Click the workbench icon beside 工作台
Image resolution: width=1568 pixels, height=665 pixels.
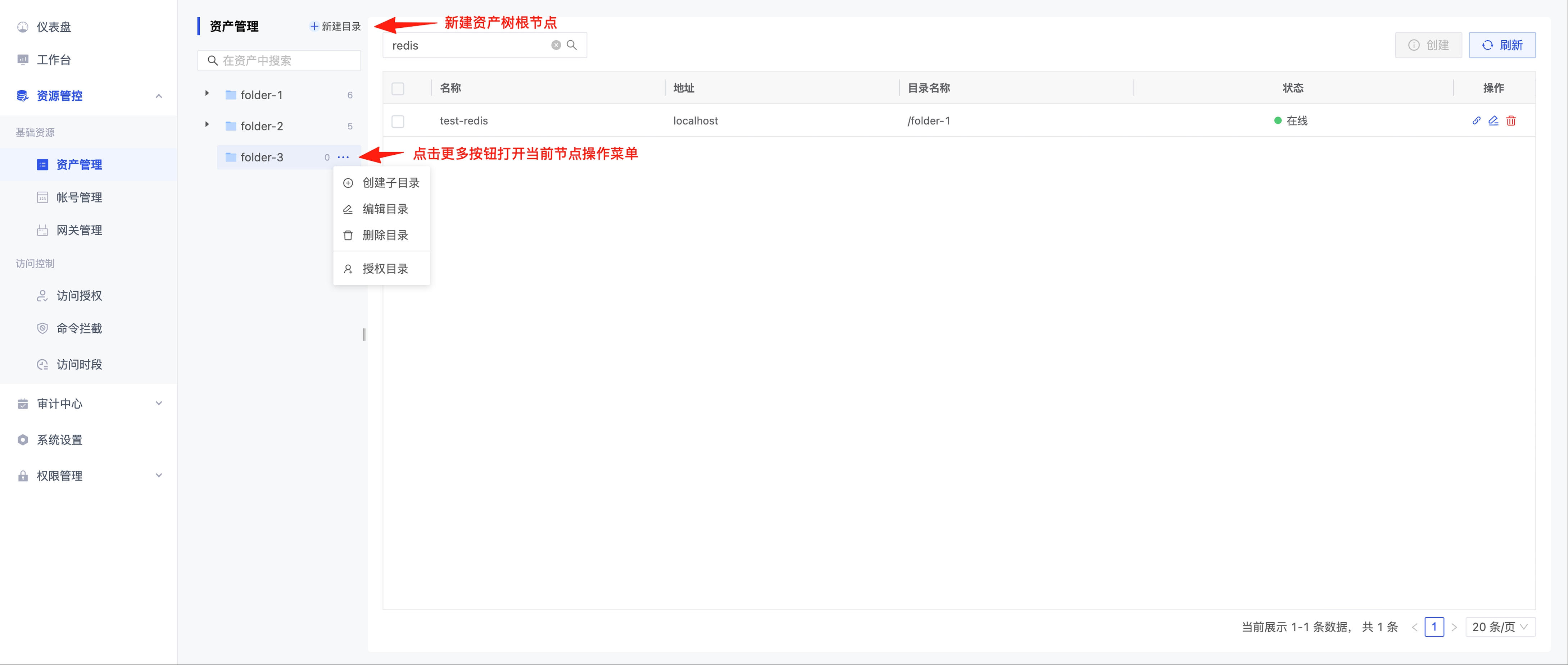click(x=23, y=60)
